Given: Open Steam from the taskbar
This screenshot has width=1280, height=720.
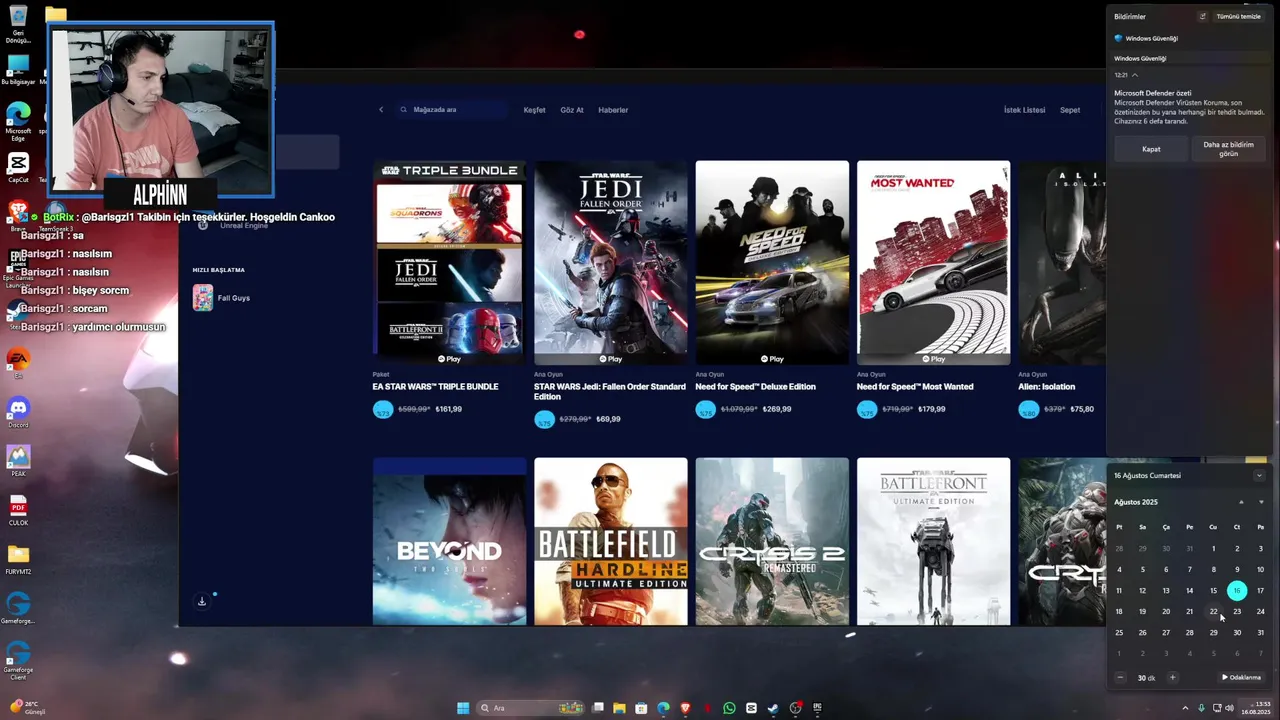Looking at the screenshot, I should [x=773, y=708].
